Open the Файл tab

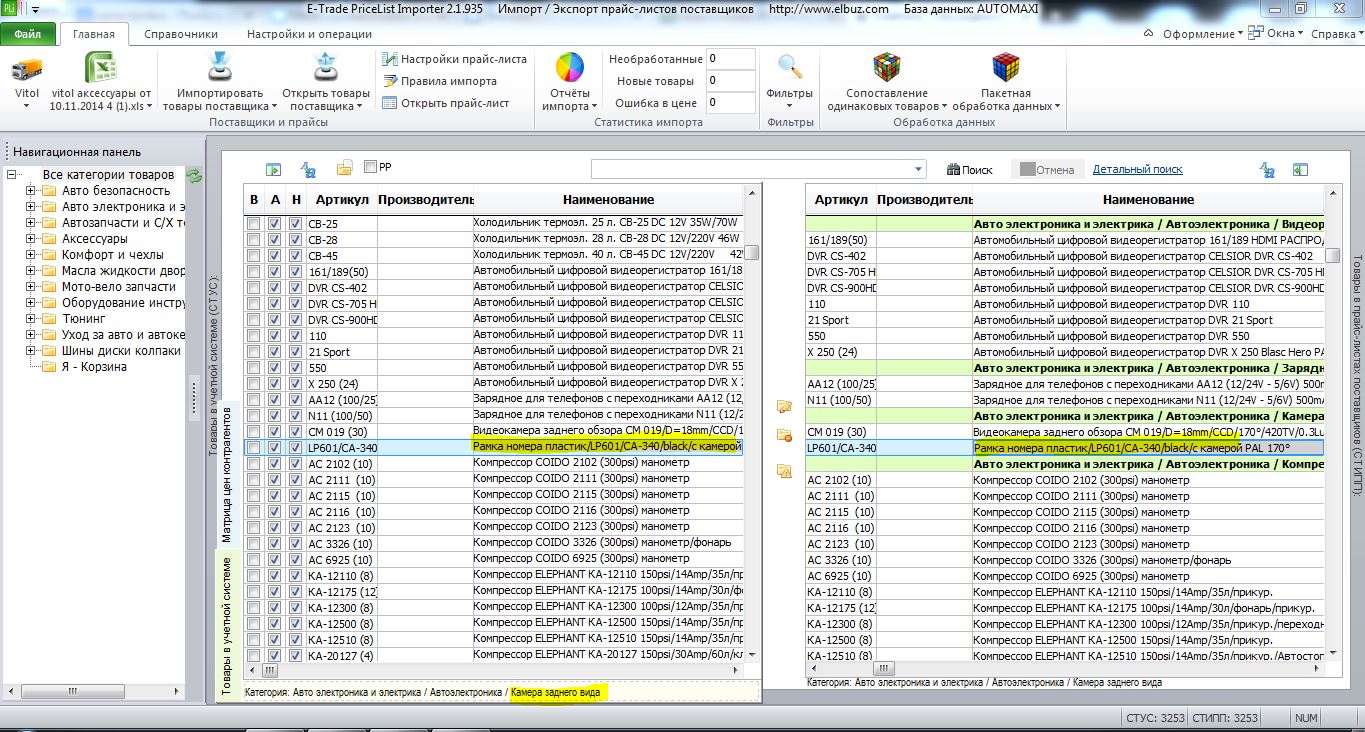28,34
